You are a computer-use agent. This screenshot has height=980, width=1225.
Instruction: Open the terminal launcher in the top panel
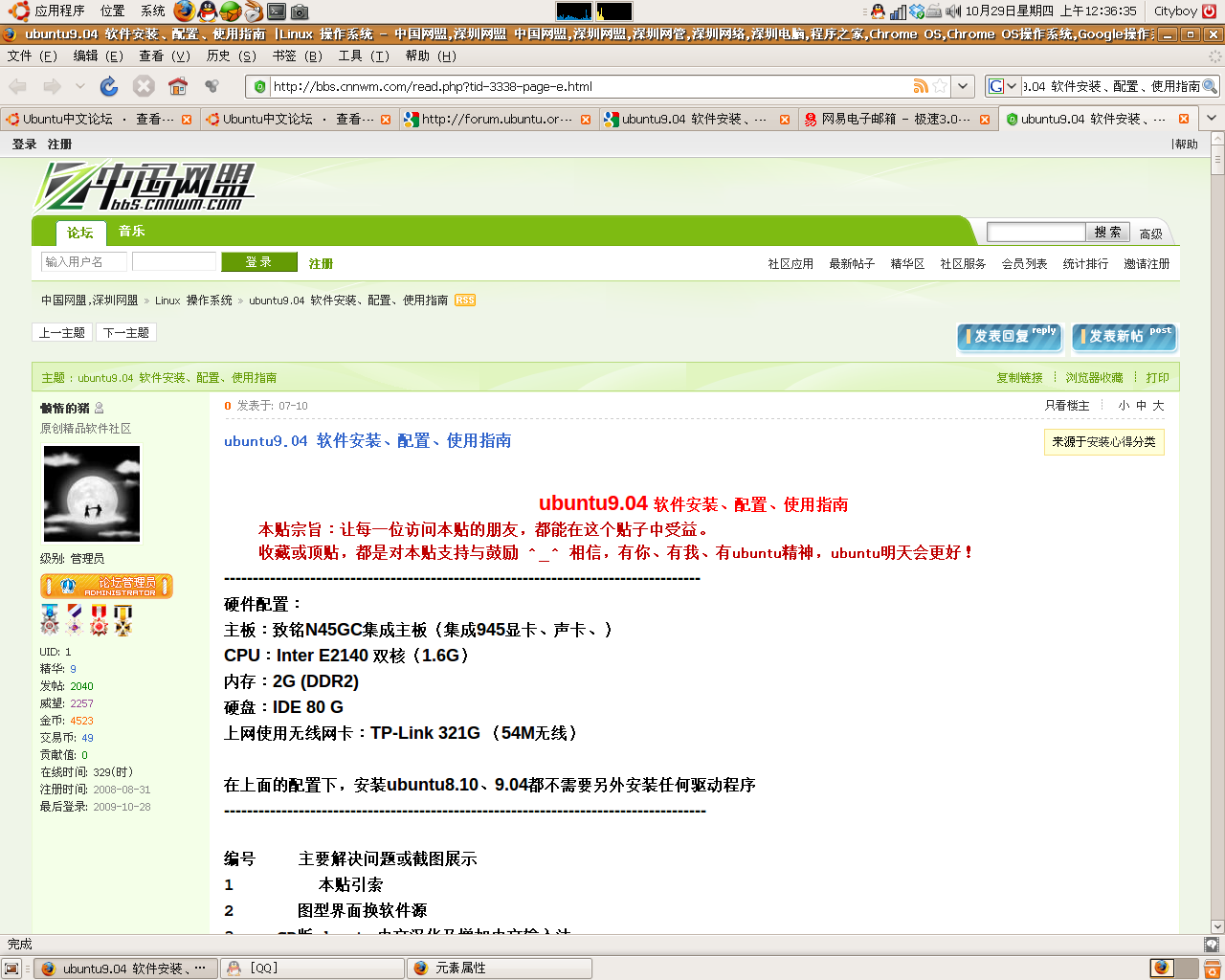coord(277,11)
